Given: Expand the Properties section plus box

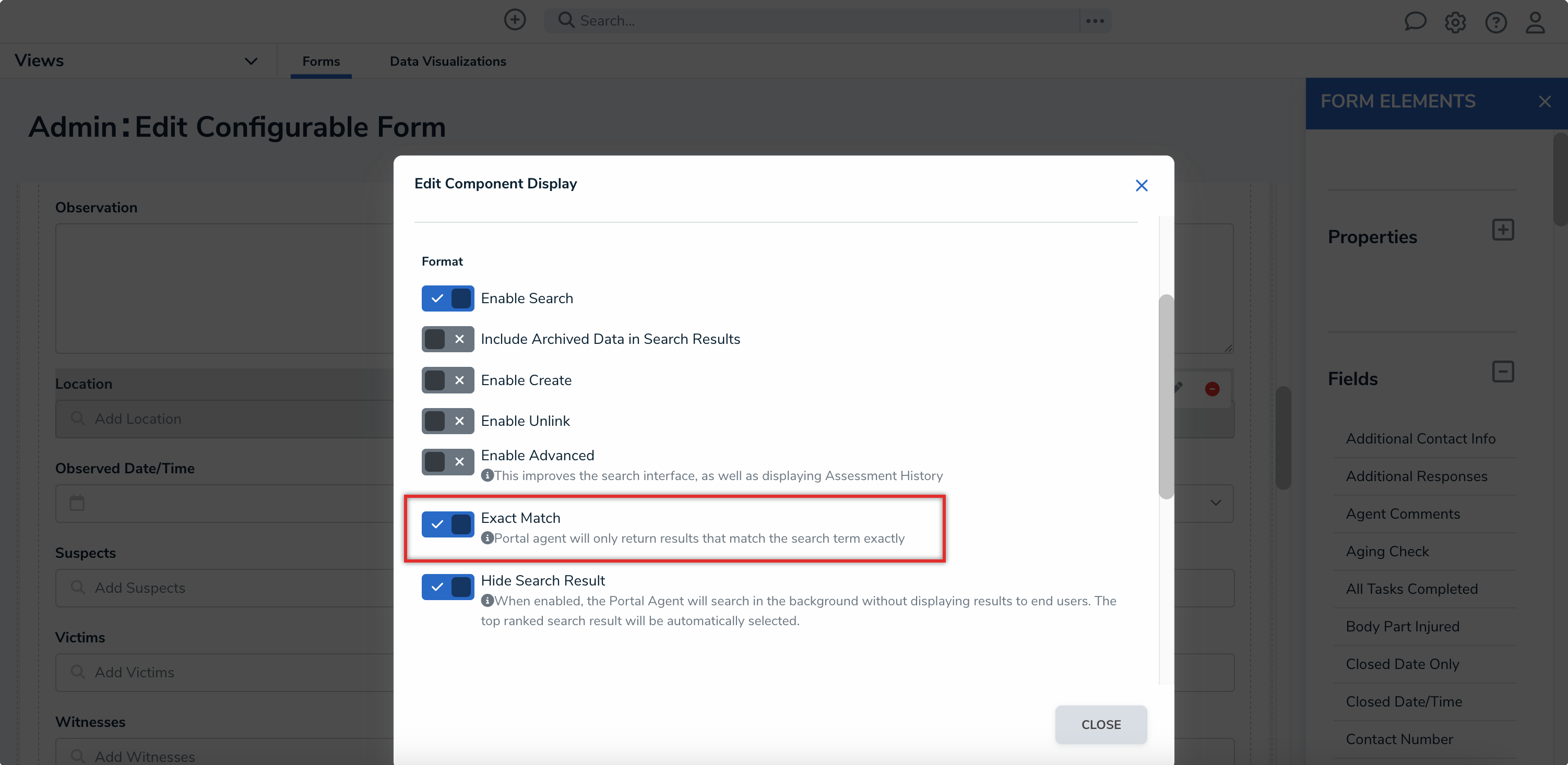Looking at the screenshot, I should 1502,230.
